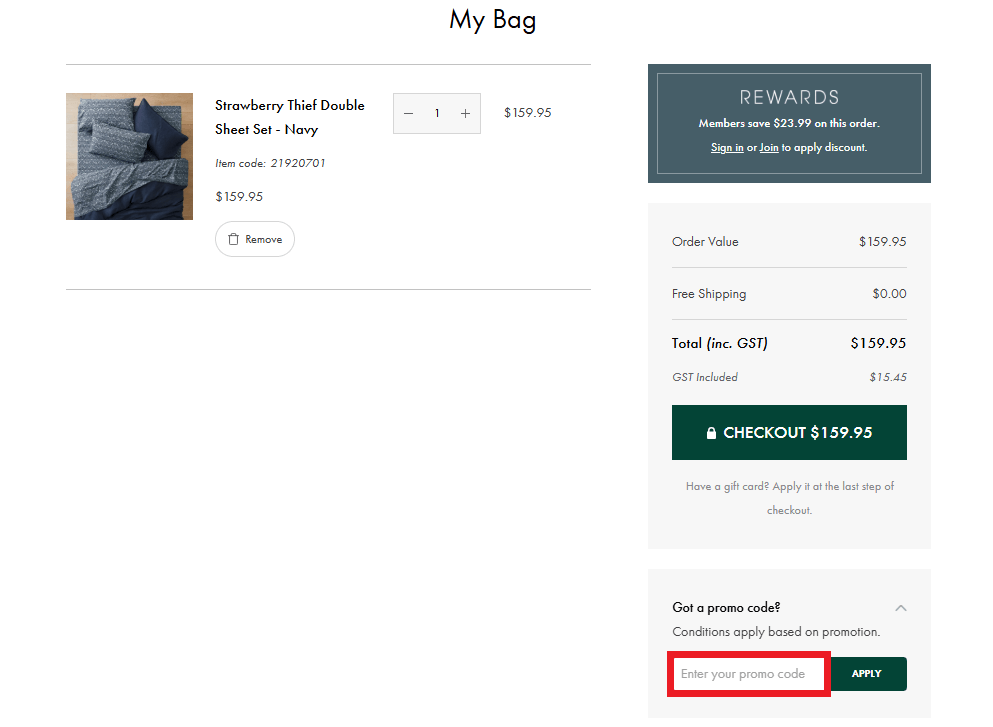This screenshot has height=727, width=993.
Task: Increase quantity with the plus icon
Action: coord(465,114)
